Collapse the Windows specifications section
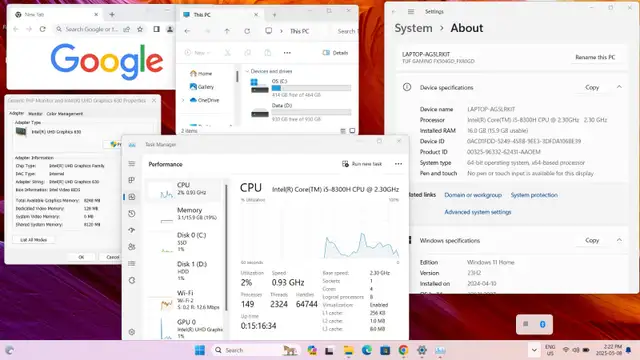The image size is (640, 360). [619, 240]
